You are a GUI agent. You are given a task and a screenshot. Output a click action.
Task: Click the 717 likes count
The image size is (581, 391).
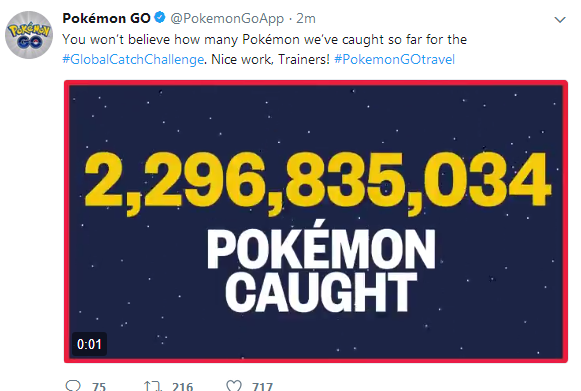(262, 387)
